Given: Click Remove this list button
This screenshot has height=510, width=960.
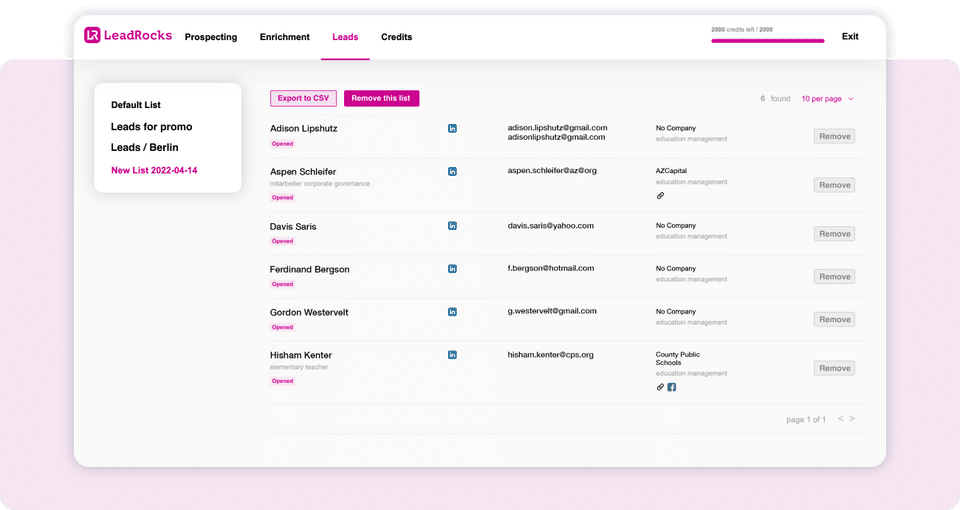Looking at the screenshot, I should [x=381, y=98].
